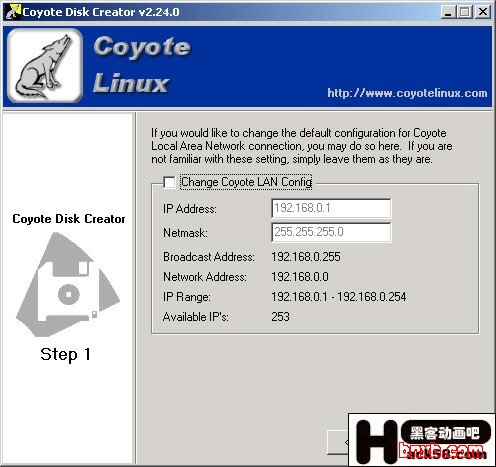
Task: Enable the Change Coyote LAN Config checkbox
Action: [169, 182]
